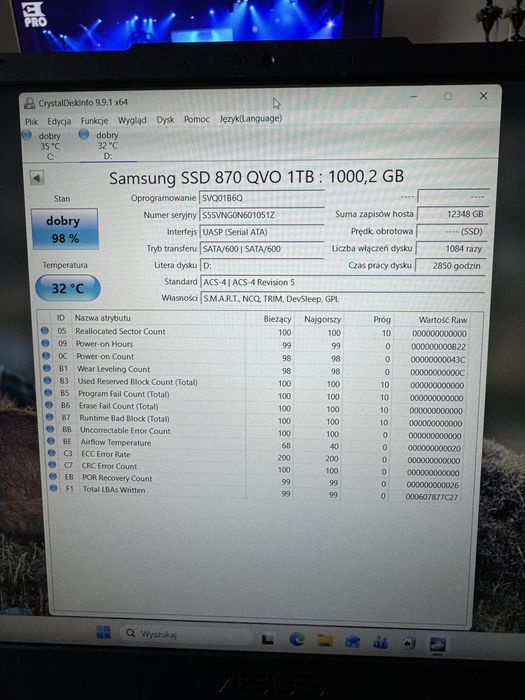Click the interface field UASP (Serial ATA)
The image size is (525, 700).
[262, 232]
